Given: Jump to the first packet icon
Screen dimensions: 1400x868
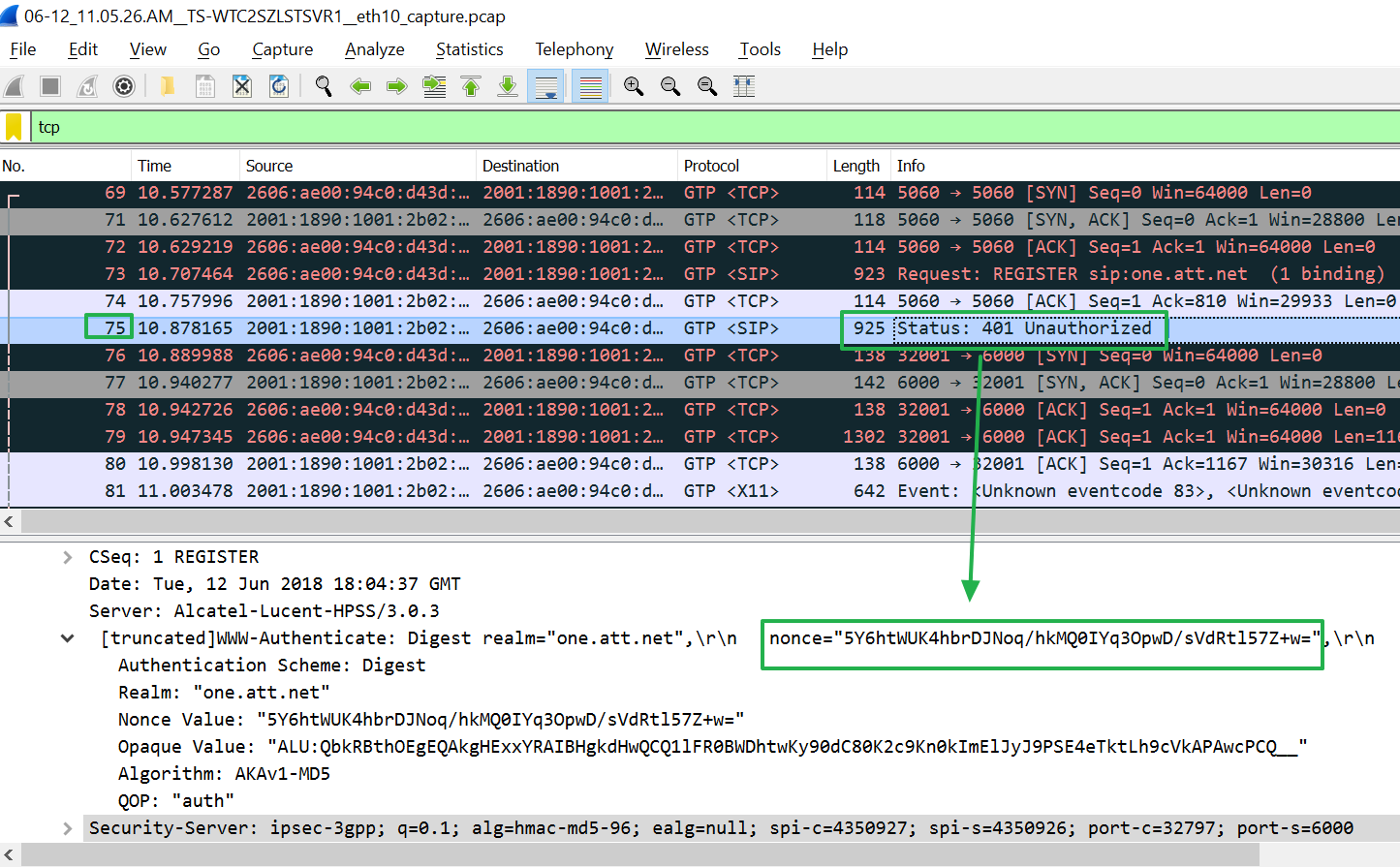Looking at the screenshot, I should click(x=471, y=86).
